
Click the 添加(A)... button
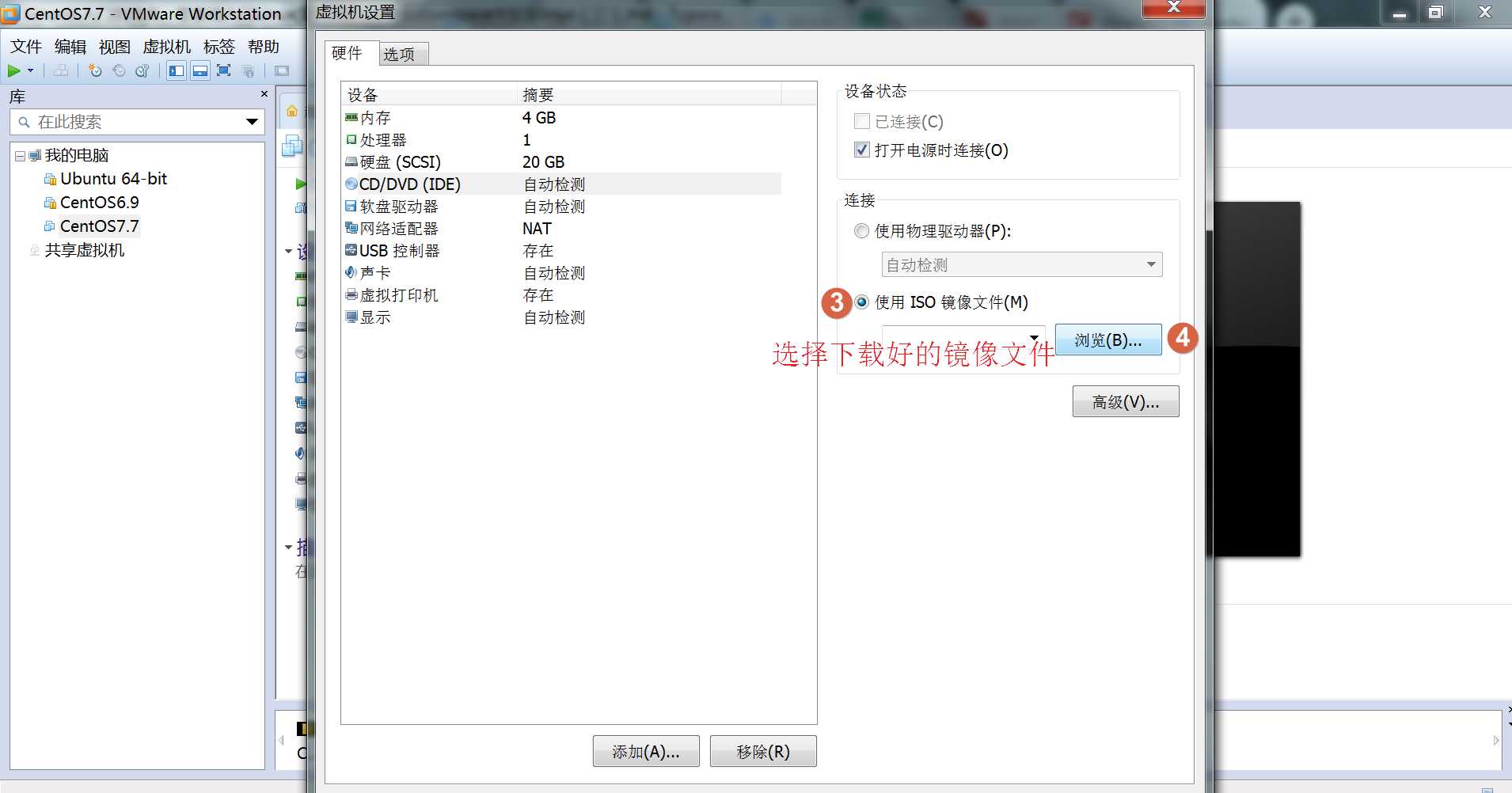tap(646, 751)
